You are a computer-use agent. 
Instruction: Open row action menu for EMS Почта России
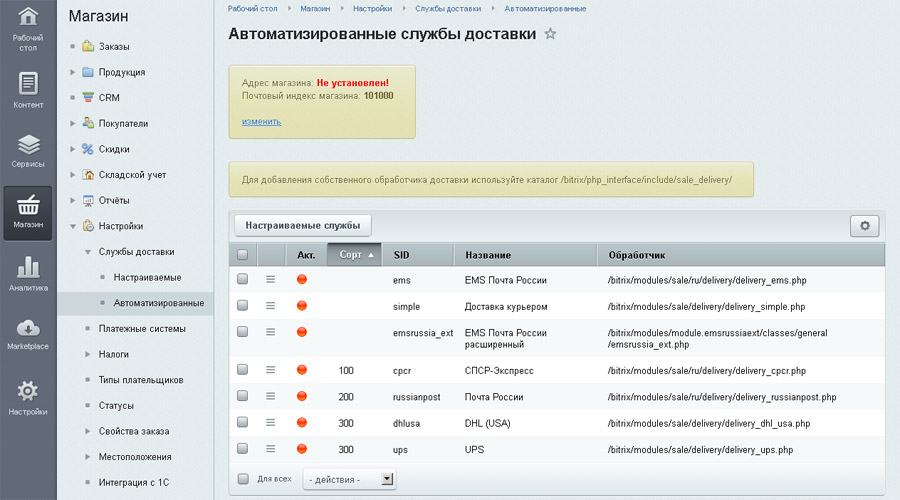click(270, 280)
